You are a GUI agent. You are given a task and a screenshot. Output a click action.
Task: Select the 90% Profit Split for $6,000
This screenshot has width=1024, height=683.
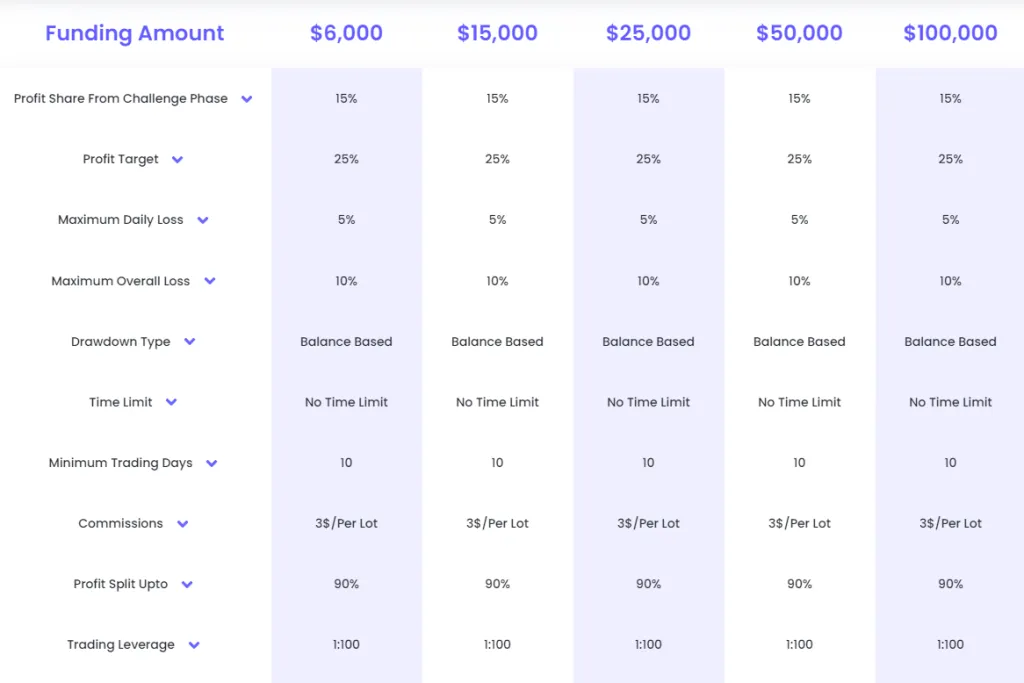pyautogui.click(x=346, y=584)
